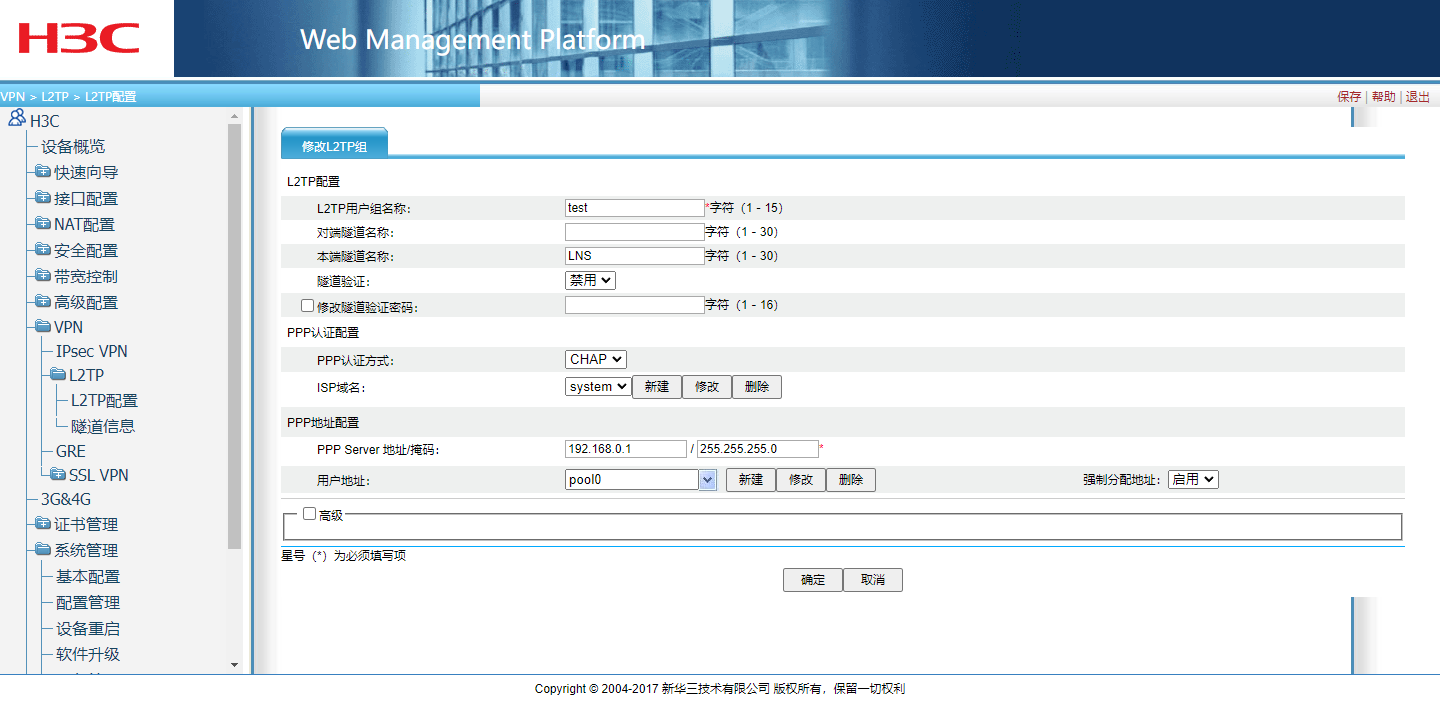This screenshot has width=1440, height=701.
Task: Click the H3C logo in the header
Action: 79,39
